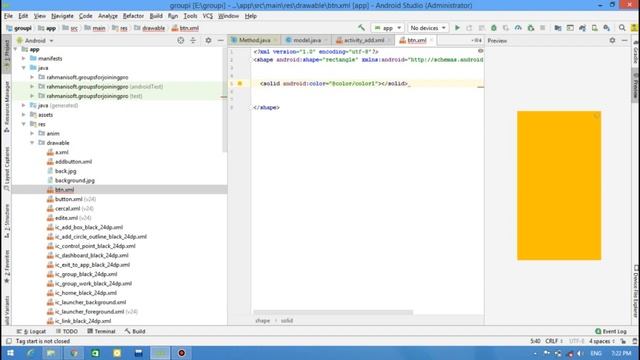Screen dimensions: 640x360
Task: Switch to the activity_add.xml tab
Action: (363, 40)
